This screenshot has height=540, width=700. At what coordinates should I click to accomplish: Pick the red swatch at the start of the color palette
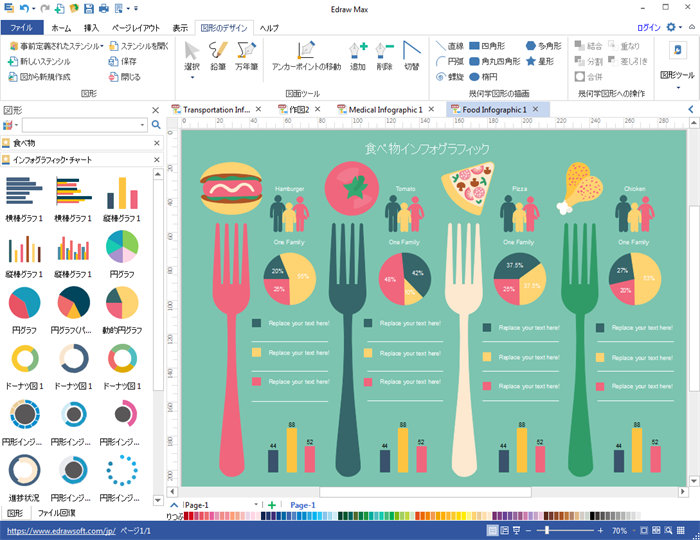pos(187,516)
